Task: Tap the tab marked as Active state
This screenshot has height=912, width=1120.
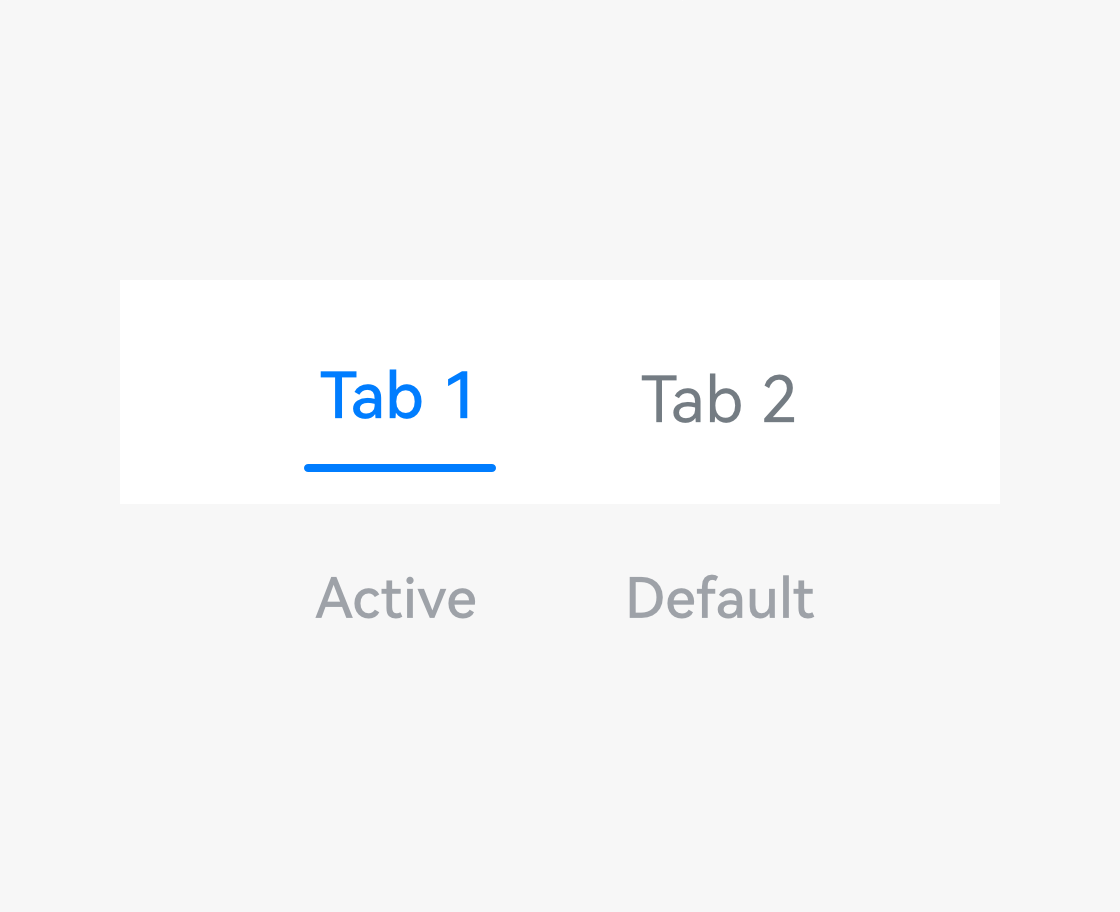Action: click(398, 396)
